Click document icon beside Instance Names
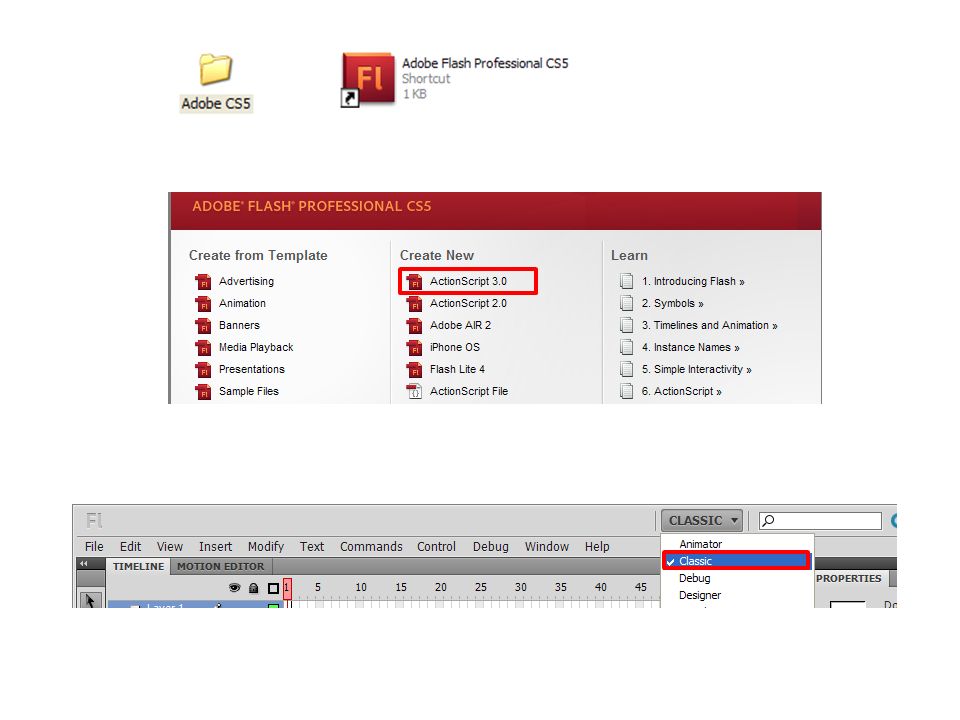 [626, 347]
